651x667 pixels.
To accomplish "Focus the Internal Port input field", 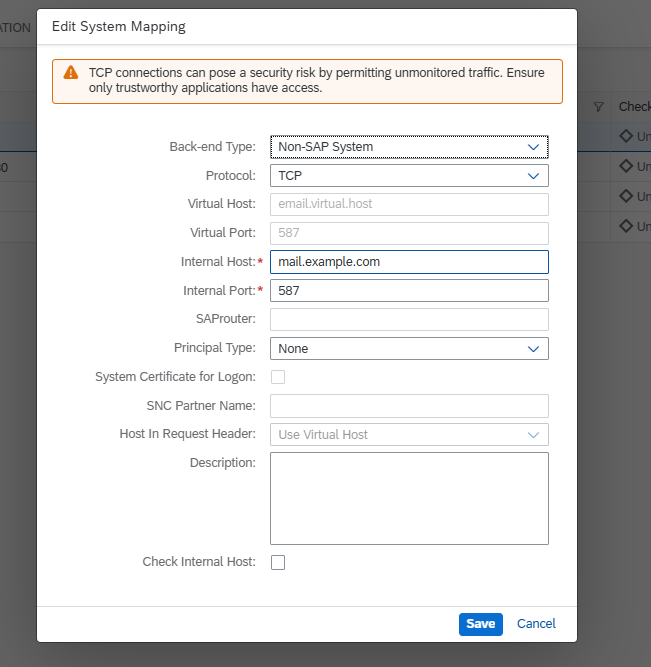I will coord(409,291).
